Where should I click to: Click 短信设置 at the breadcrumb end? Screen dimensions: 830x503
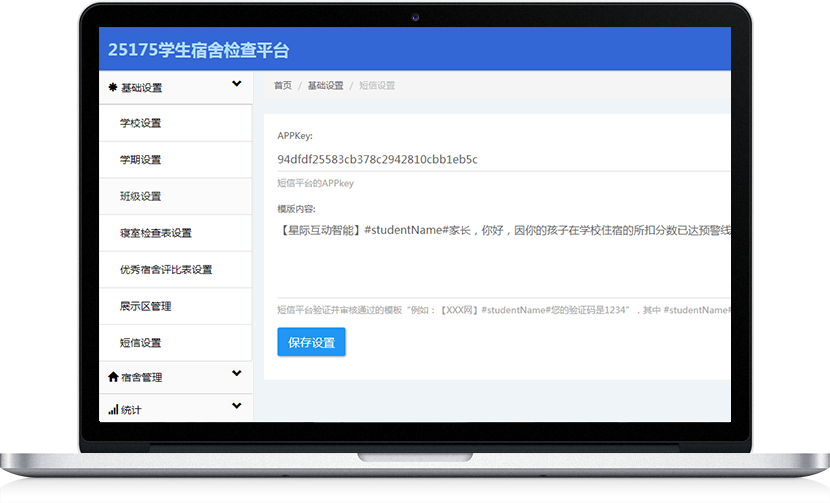coord(377,86)
